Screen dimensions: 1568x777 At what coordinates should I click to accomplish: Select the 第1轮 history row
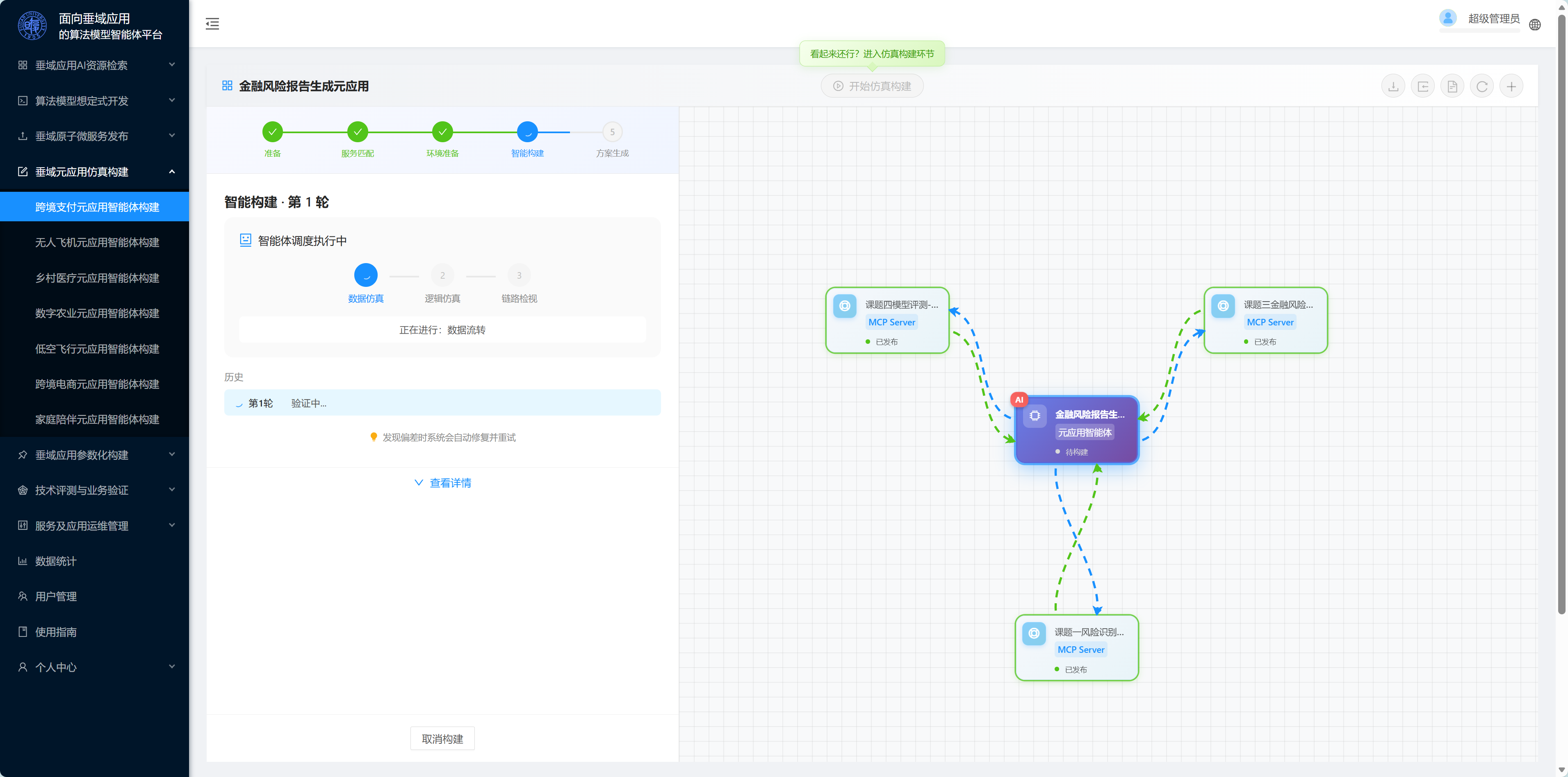coord(442,403)
